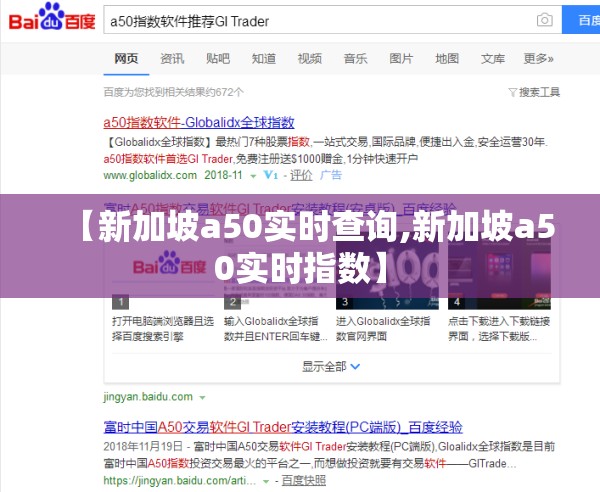The width and height of the screenshot is (600, 492).
Task: Select the 网页 tab
Action: point(126,59)
